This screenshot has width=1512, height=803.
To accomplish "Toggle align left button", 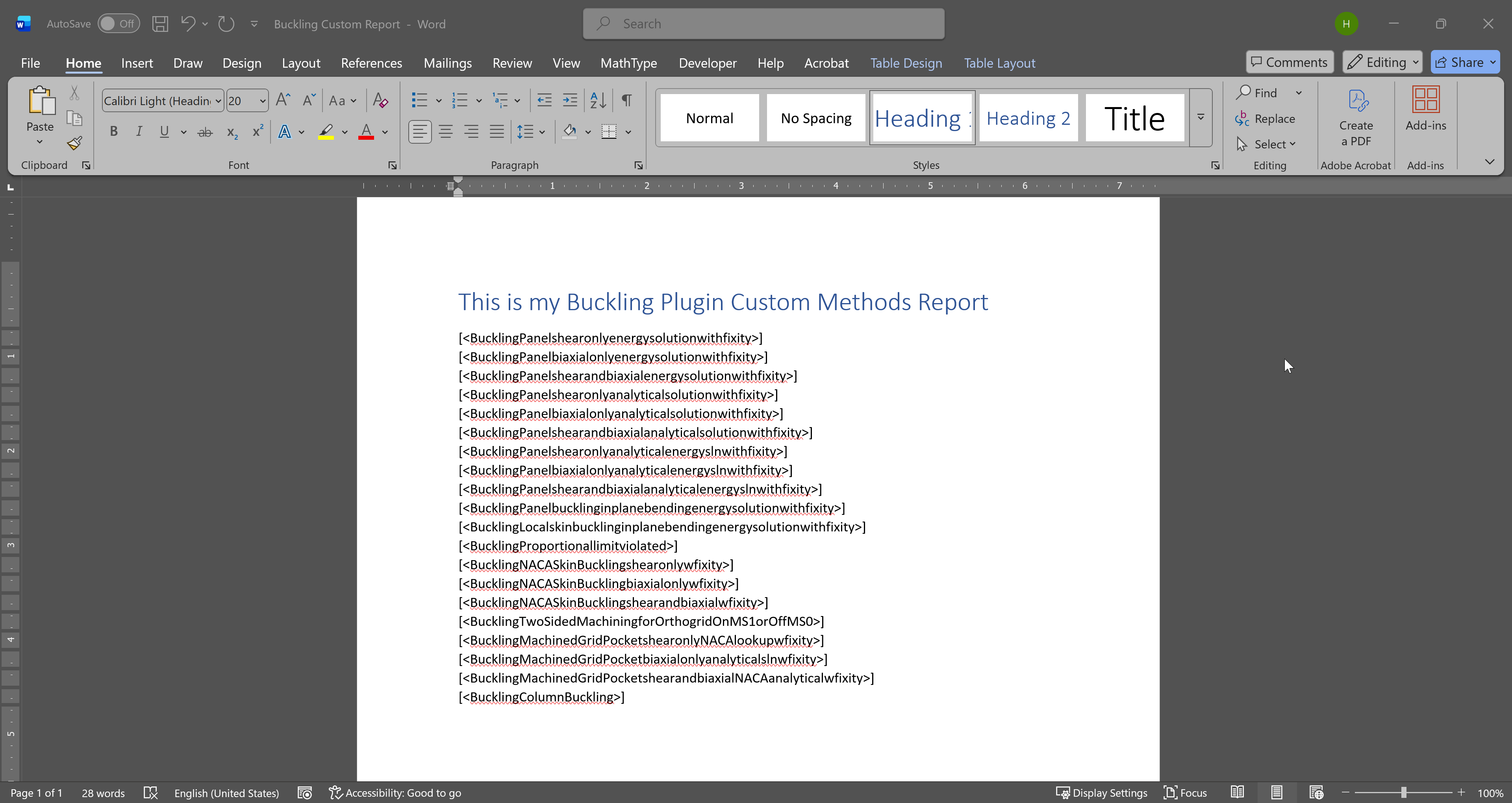I will [420, 131].
